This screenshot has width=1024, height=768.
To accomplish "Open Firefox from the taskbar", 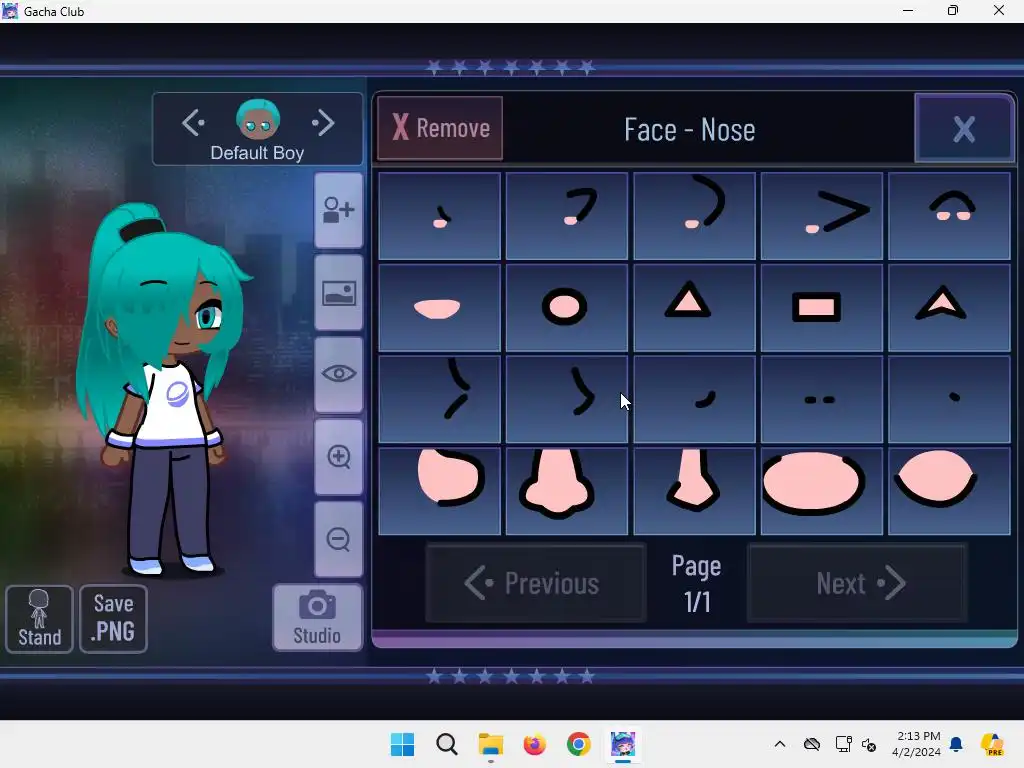I will 534,744.
